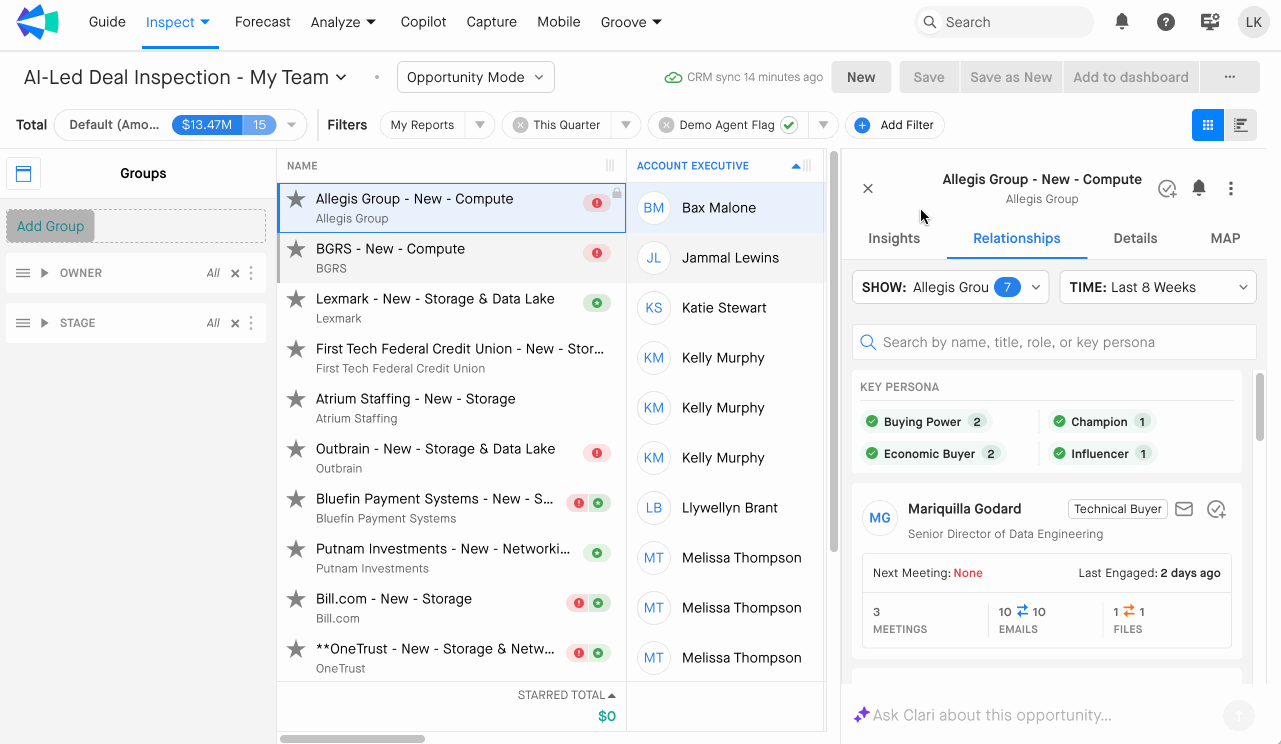Click the horizontal scrollbar under opportunity list
Viewport: 1281px width, 744px height.
pyautogui.click(x=352, y=739)
